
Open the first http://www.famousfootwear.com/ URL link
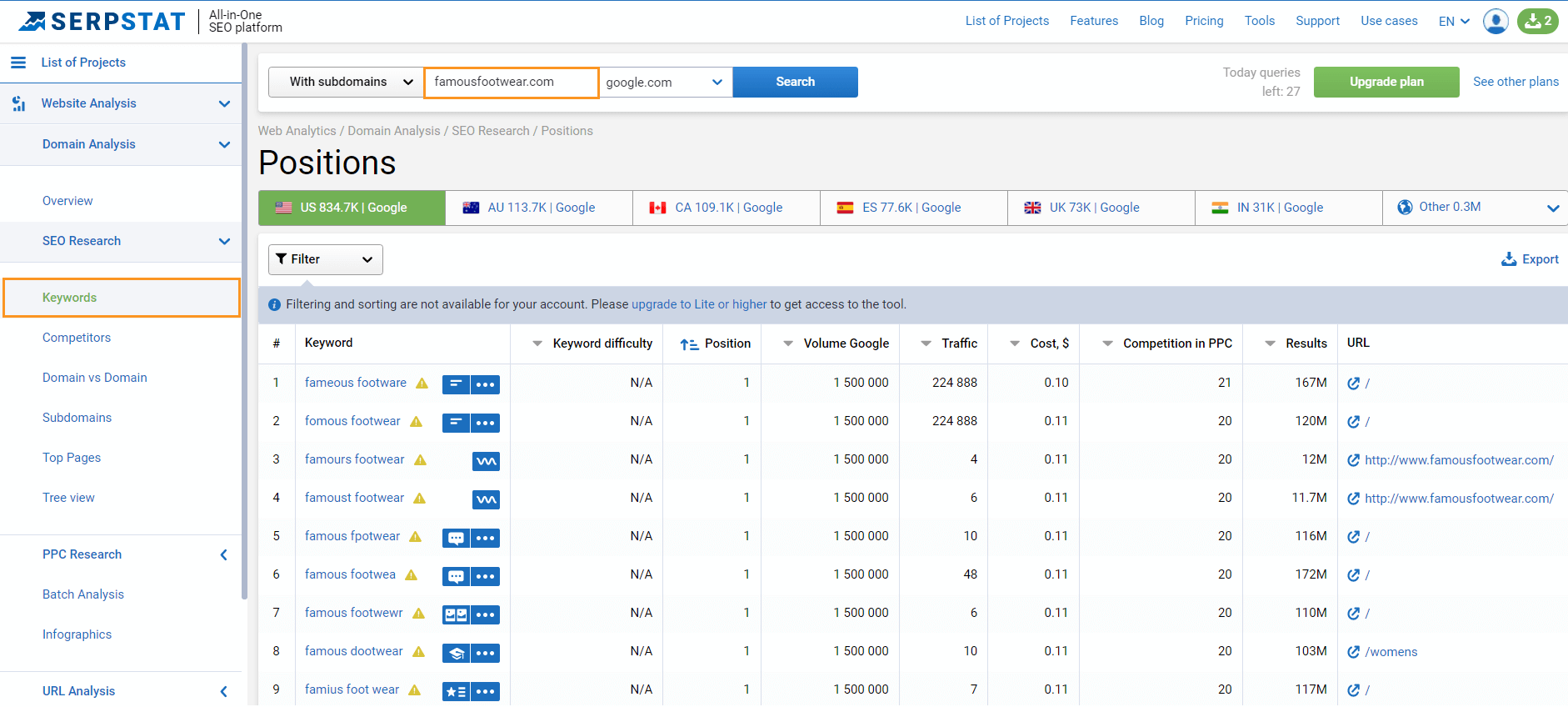(x=1459, y=460)
